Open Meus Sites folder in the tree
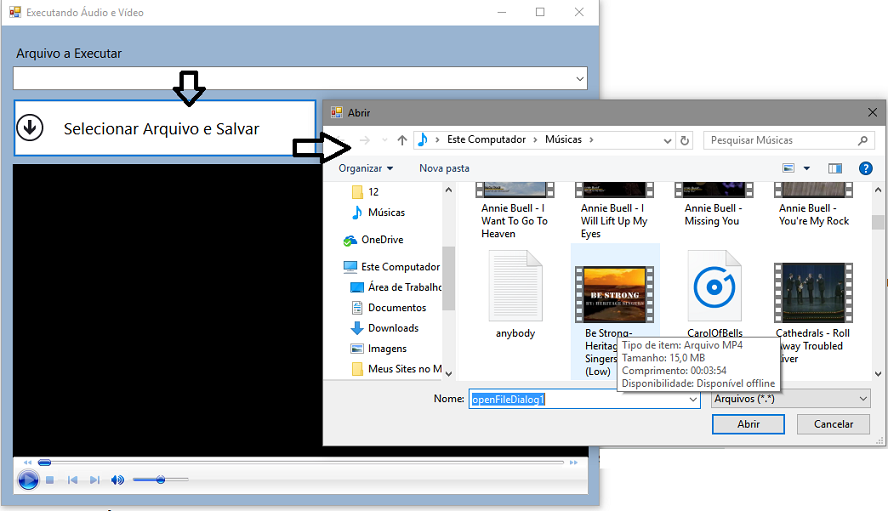888x511 pixels. coord(396,369)
